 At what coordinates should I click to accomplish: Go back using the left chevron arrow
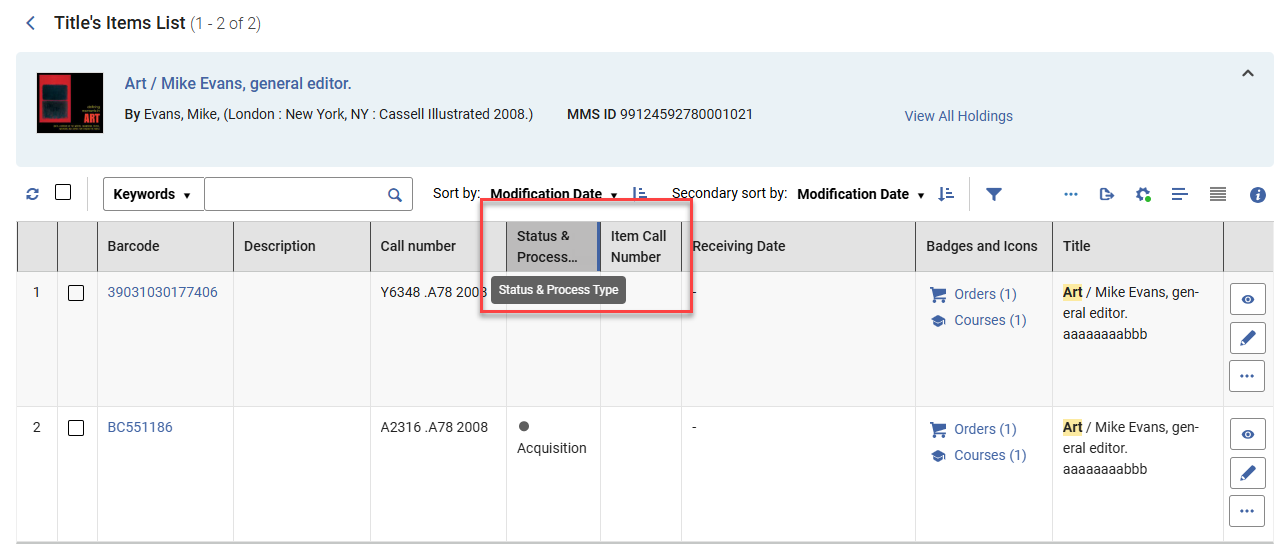(31, 23)
